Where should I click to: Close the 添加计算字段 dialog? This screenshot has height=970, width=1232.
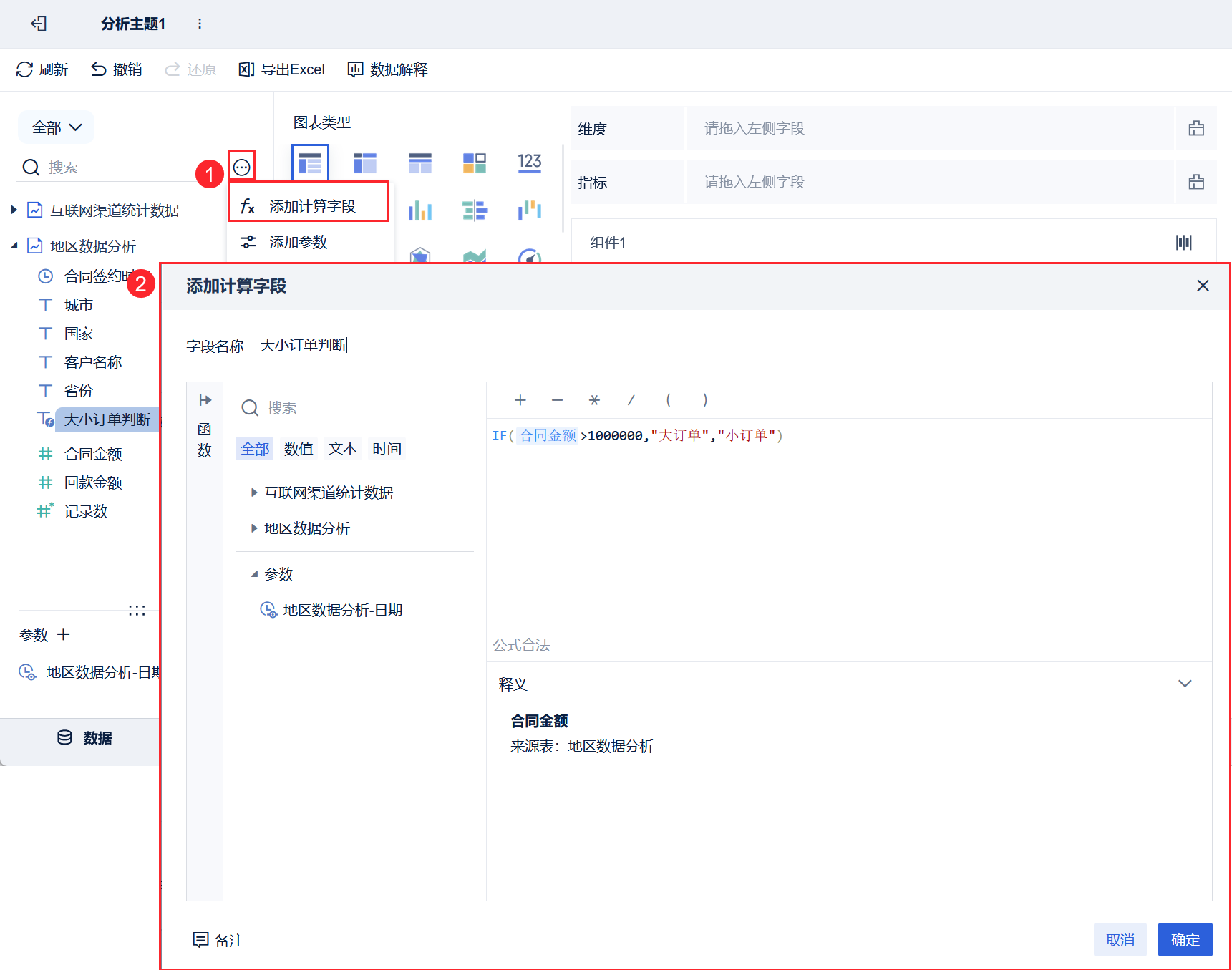coord(1203,286)
